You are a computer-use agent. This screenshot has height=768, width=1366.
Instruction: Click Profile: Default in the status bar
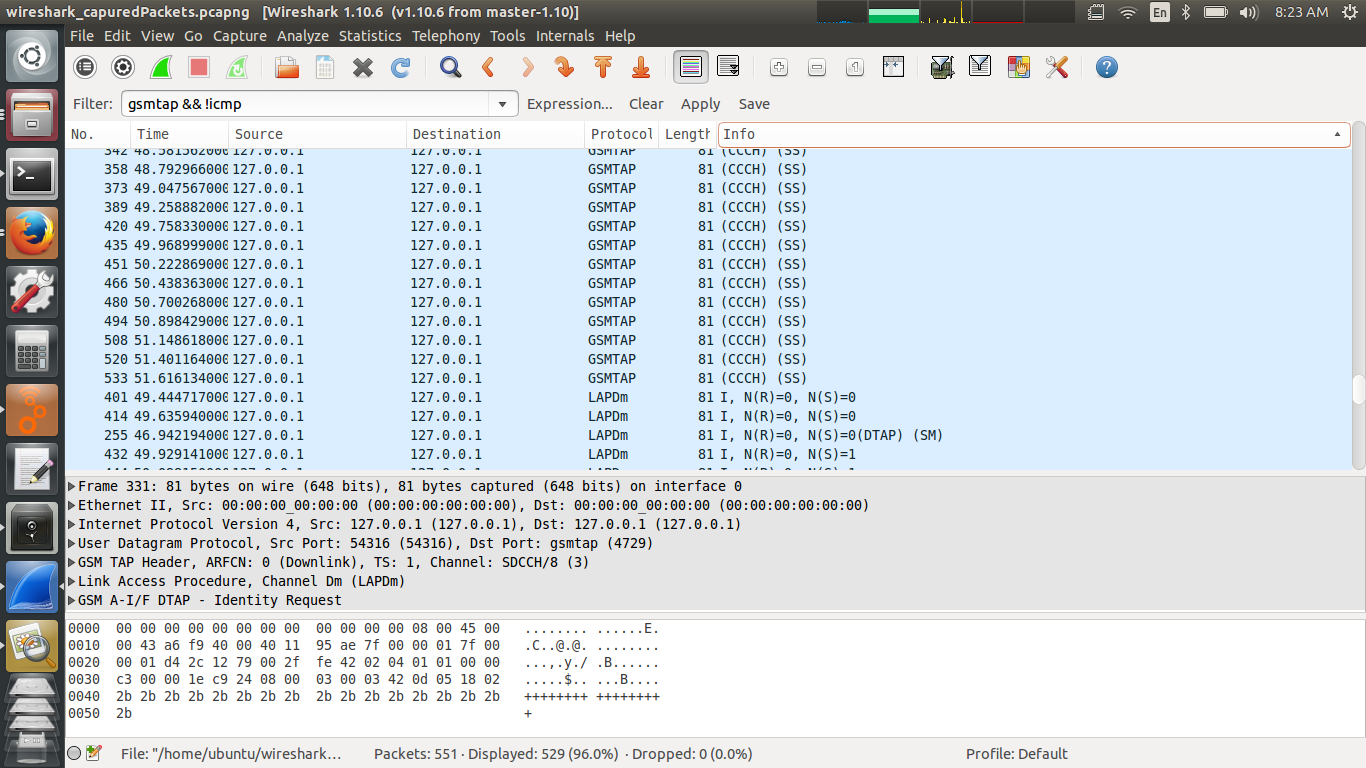(1016, 754)
